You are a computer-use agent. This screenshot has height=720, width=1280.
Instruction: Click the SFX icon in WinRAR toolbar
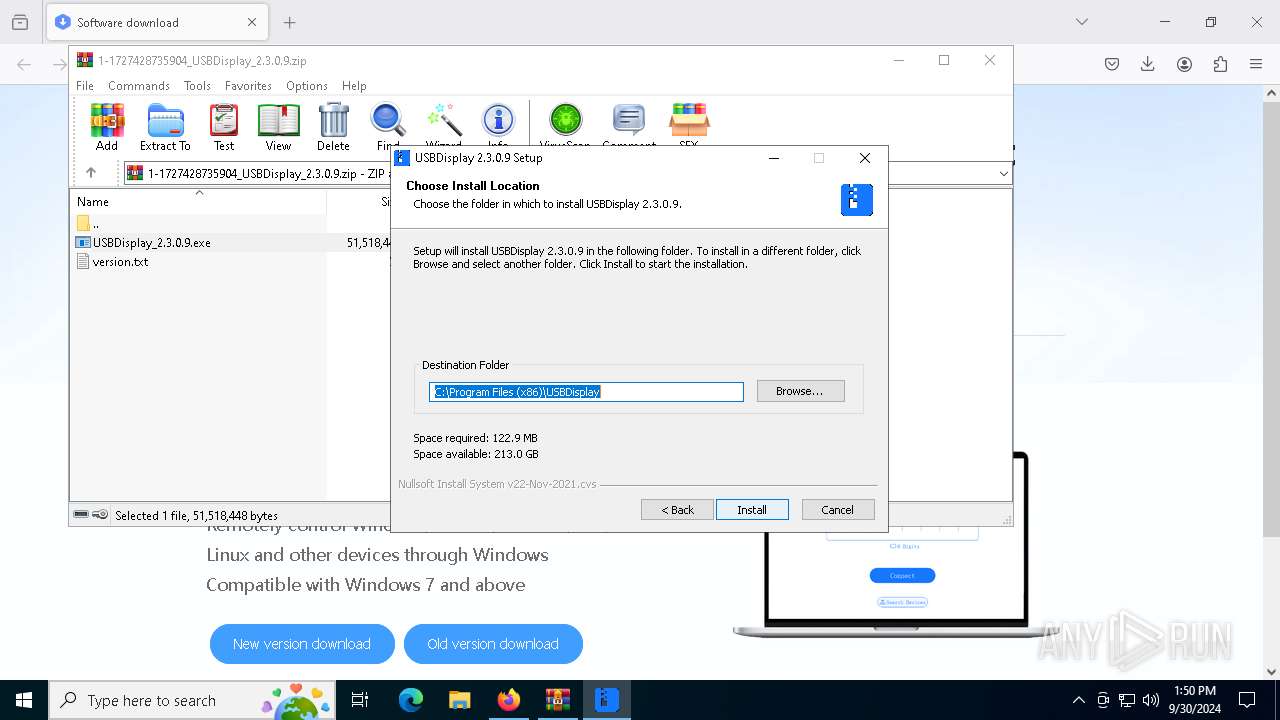point(689,127)
